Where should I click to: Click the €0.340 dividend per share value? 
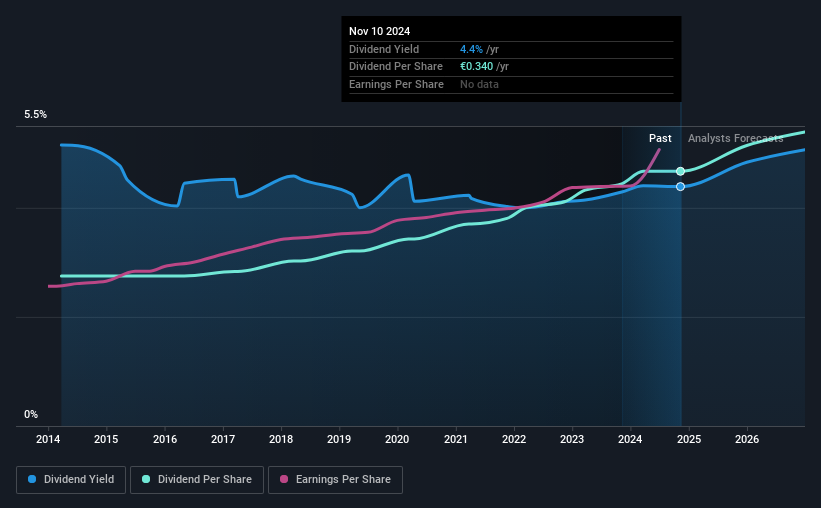coord(476,67)
